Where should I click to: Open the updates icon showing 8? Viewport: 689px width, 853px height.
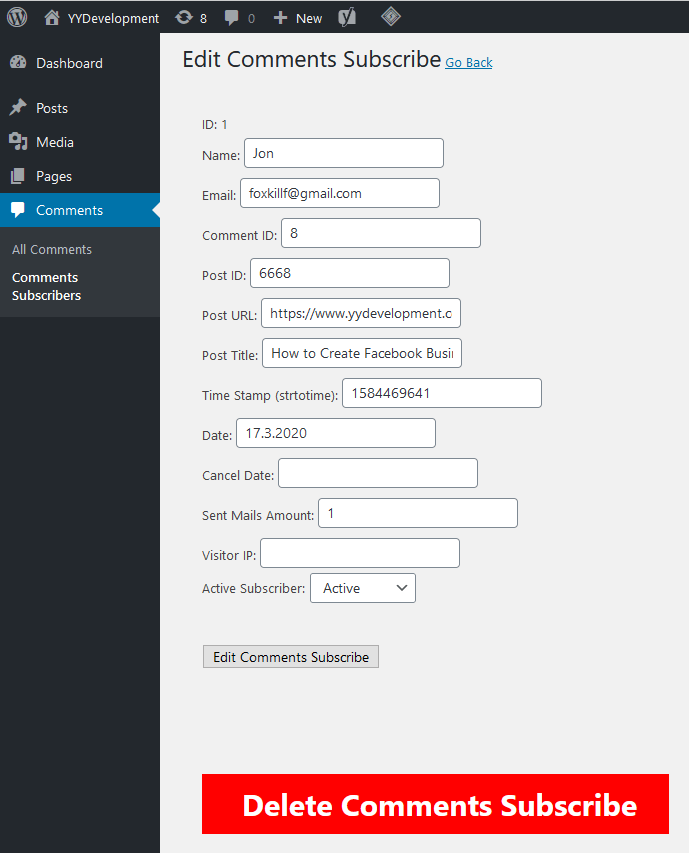(x=184, y=18)
